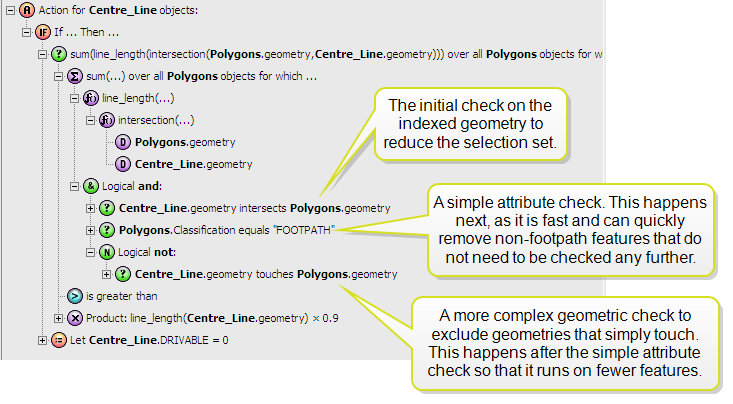The height and width of the screenshot is (404, 733).
Task: Click the Product multiply icon
Action: [74, 318]
